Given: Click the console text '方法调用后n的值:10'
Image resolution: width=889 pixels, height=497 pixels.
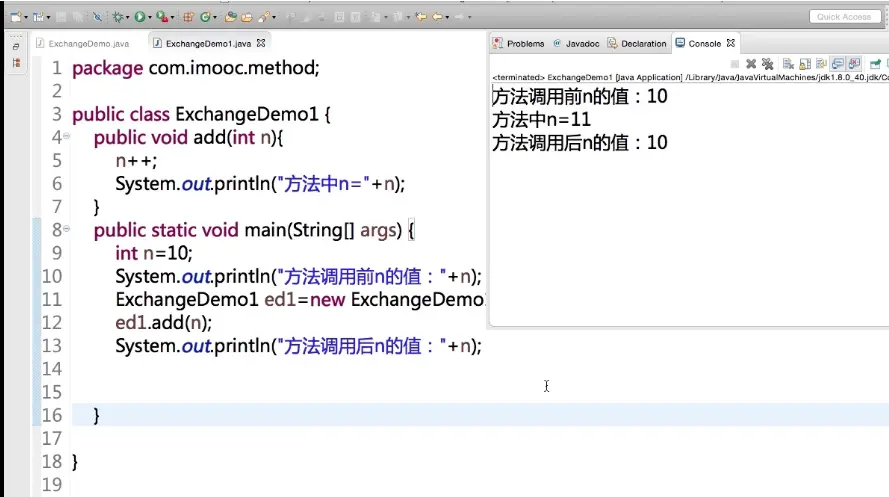Looking at the screenshot, I should 579,143.
